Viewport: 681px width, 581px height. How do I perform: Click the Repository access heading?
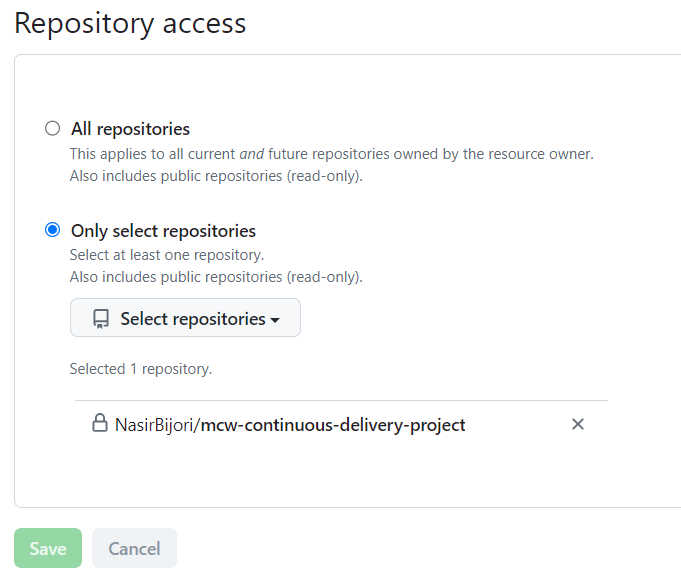point(130,24)
